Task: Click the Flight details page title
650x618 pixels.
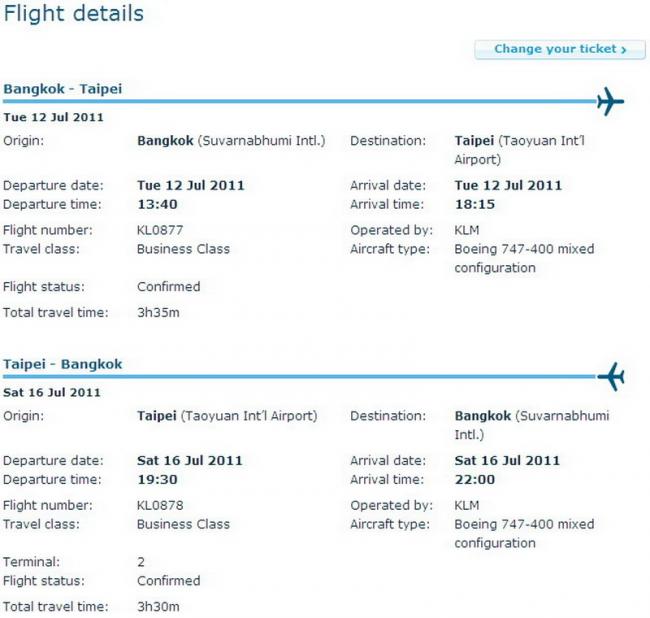Action: point(73,13)
